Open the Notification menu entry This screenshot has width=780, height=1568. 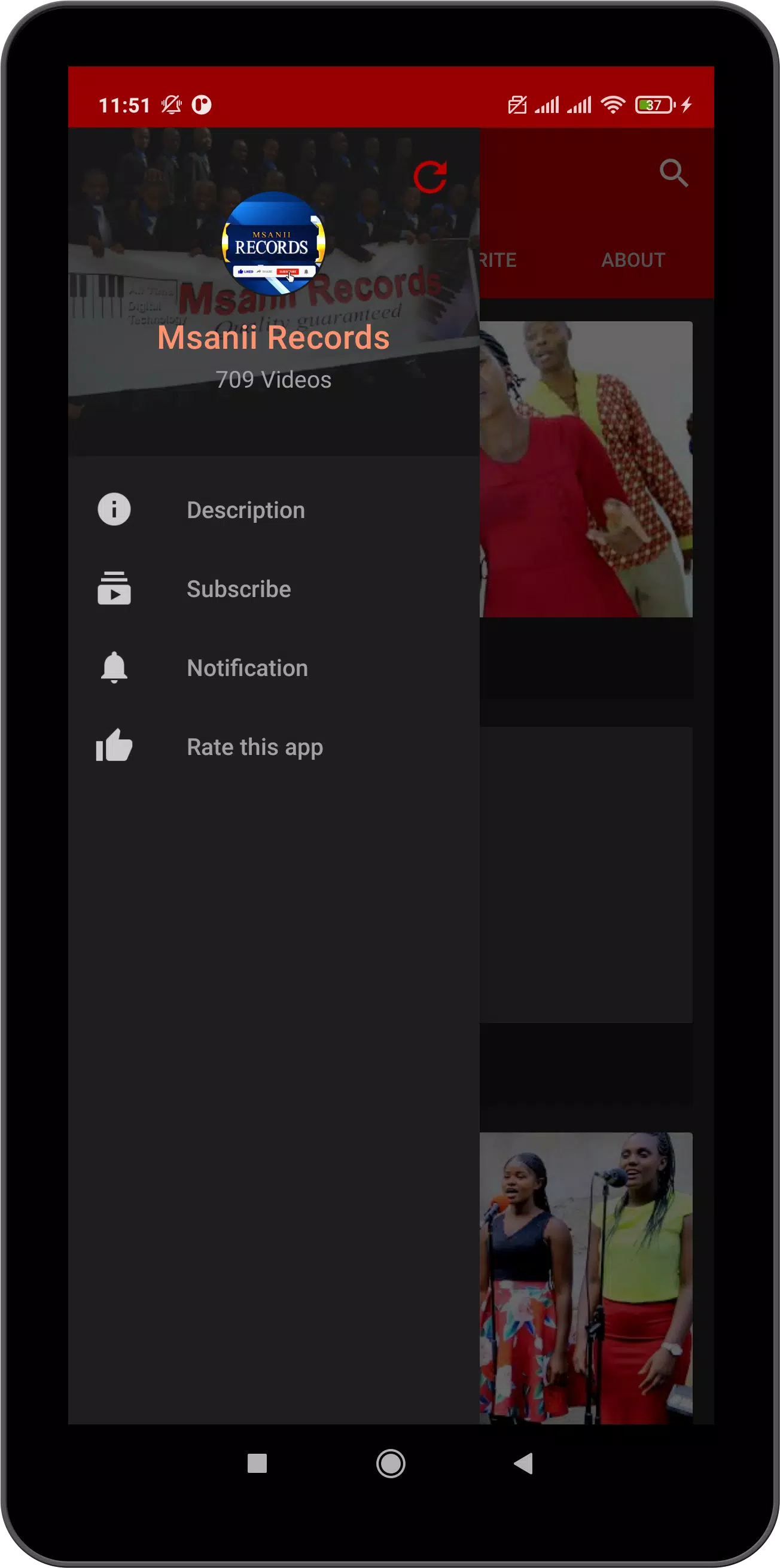pyautogui.click(x=274, y=668)
